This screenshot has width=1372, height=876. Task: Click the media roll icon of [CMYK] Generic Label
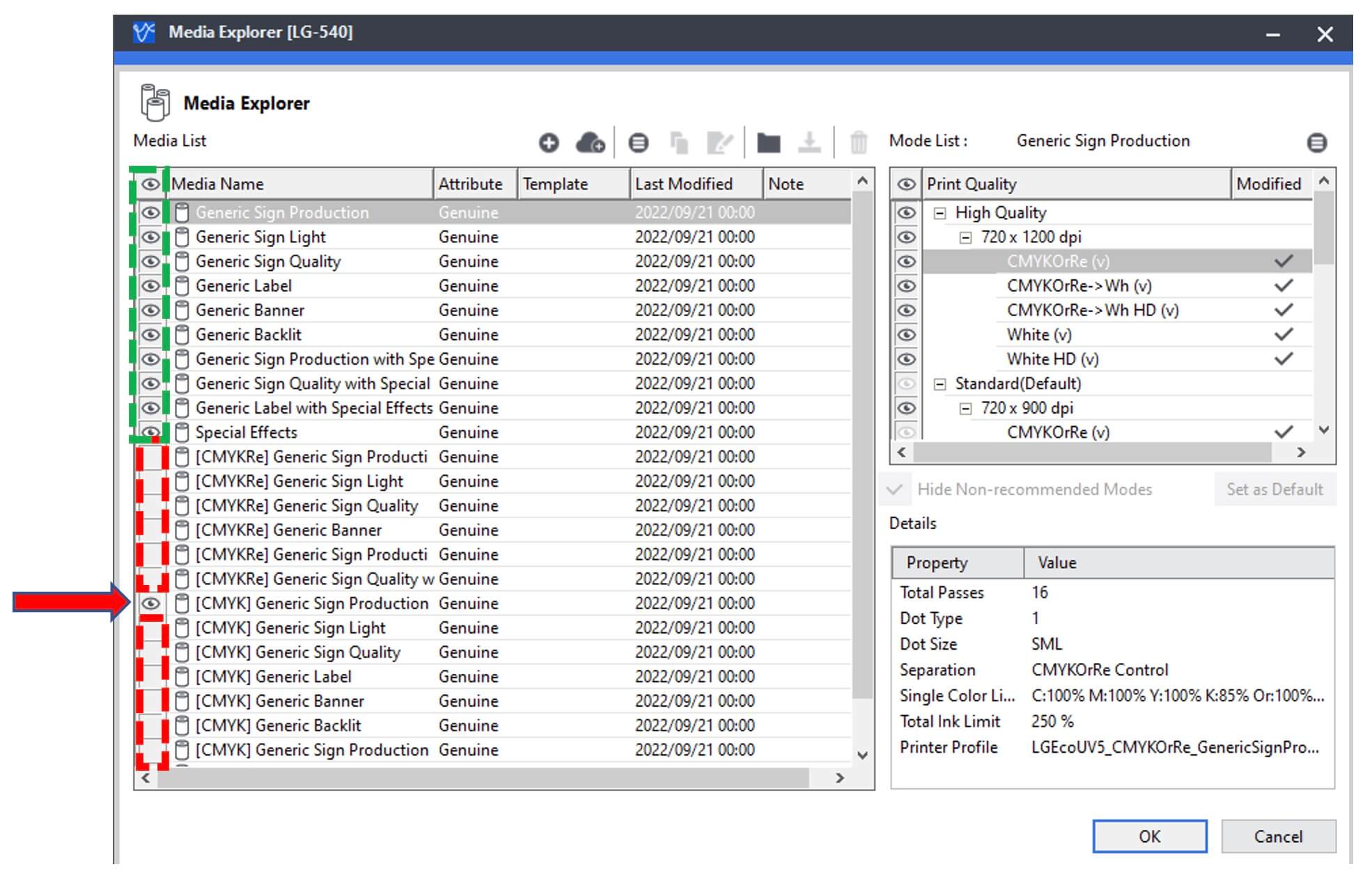182,676
